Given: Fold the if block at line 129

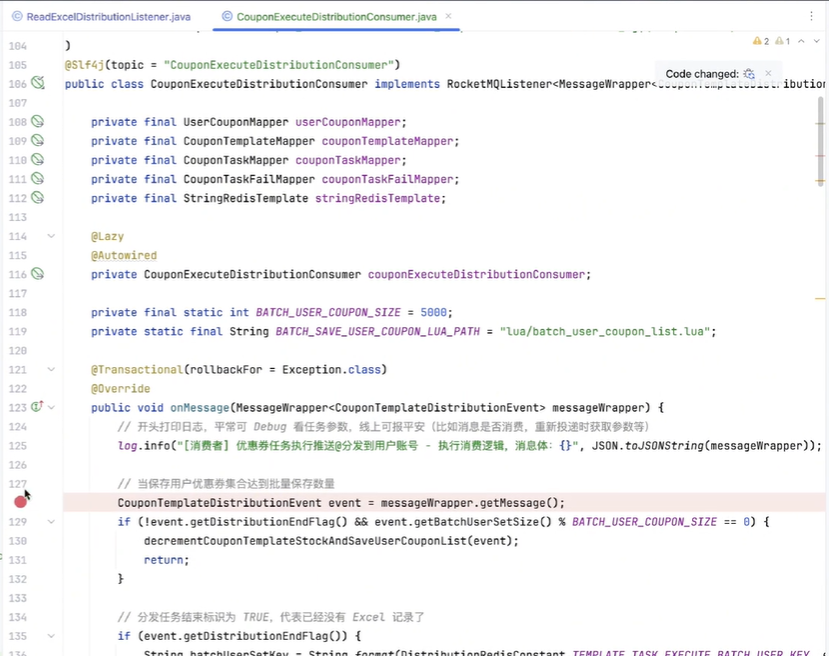Looking at the screenshot, I should click(x=51, y=521).
